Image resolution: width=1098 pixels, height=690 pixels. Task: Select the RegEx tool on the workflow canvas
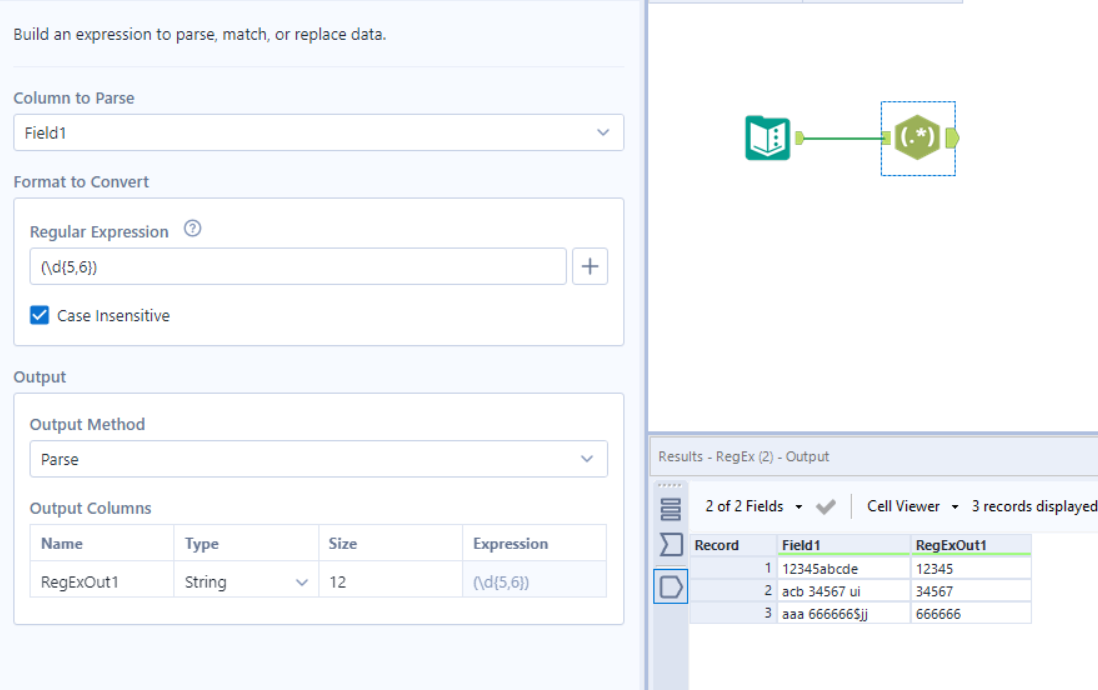[917, 139]
